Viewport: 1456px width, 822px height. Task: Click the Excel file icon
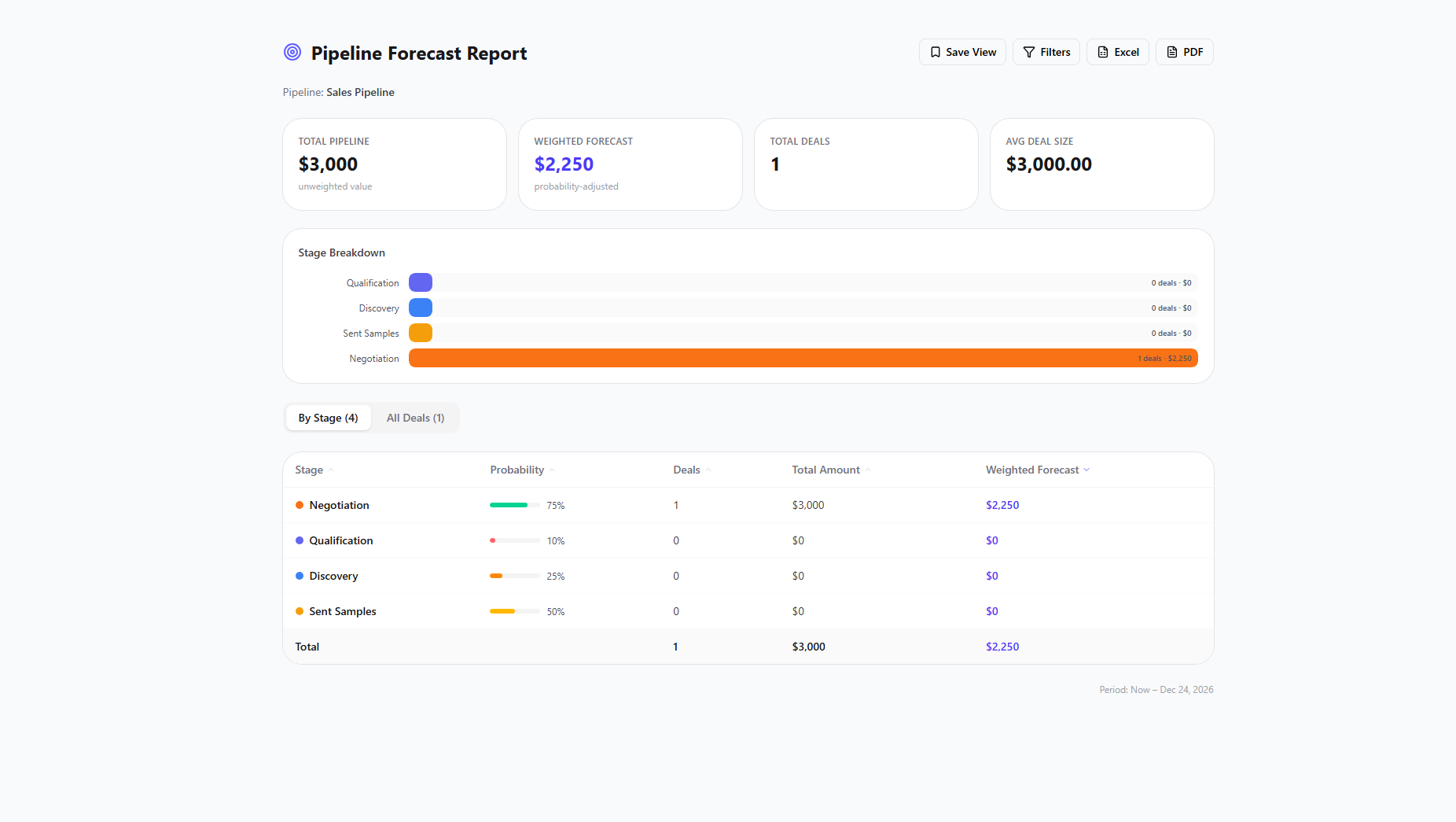pos(1103,52)
